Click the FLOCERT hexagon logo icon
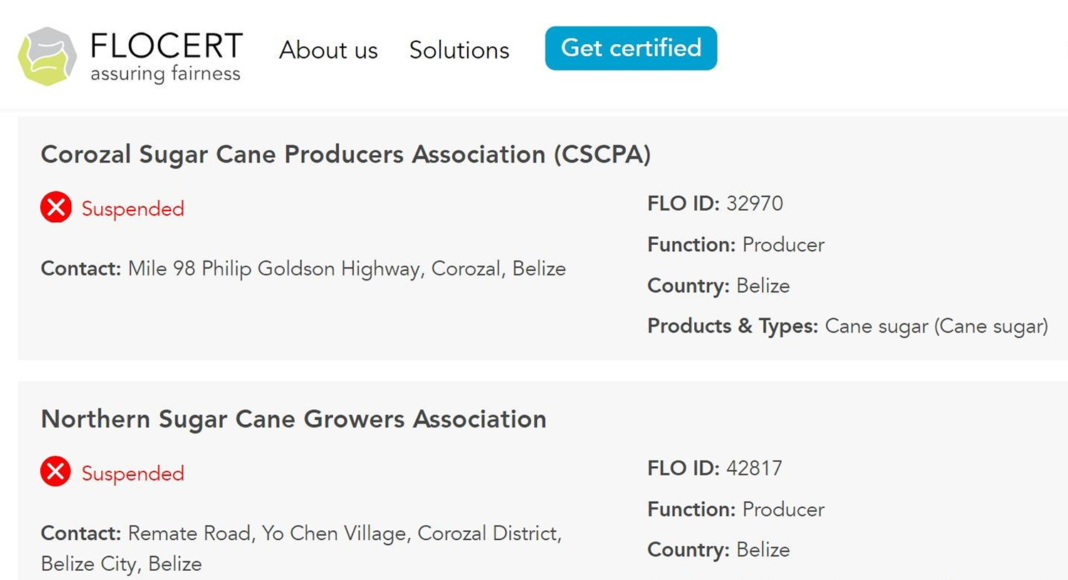1068x580 pixels. 47,57
